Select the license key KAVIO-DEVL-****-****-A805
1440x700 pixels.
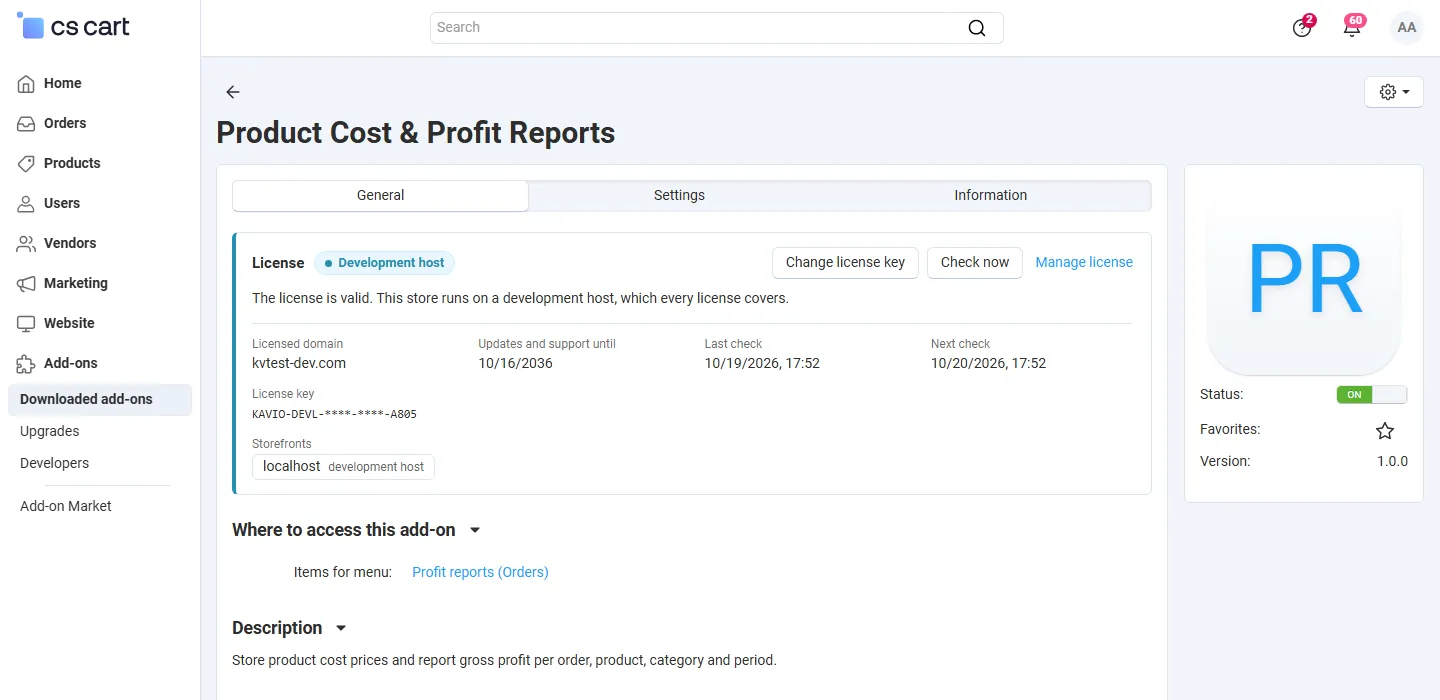pyautogui.click(x=334, y=414)
